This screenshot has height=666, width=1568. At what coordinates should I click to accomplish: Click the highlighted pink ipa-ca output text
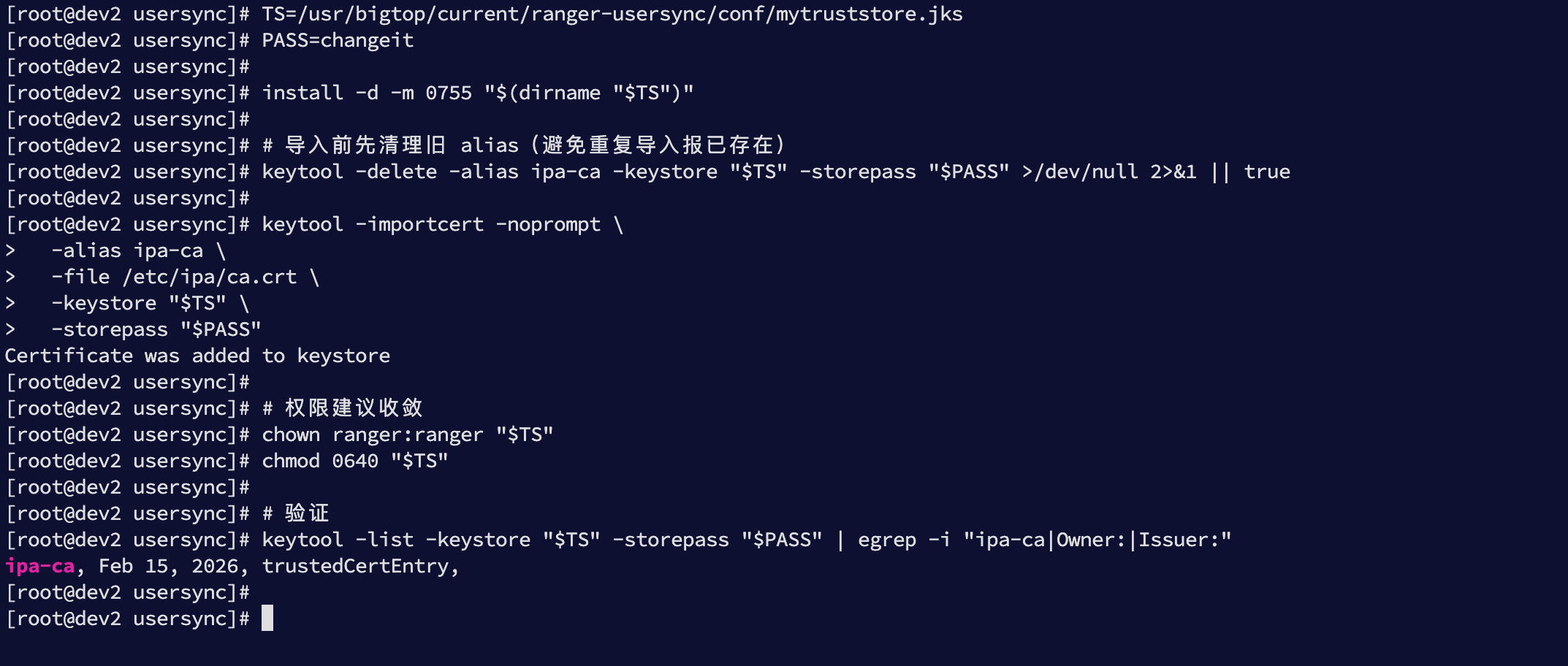pyautogui.click(x=39, y=566)
